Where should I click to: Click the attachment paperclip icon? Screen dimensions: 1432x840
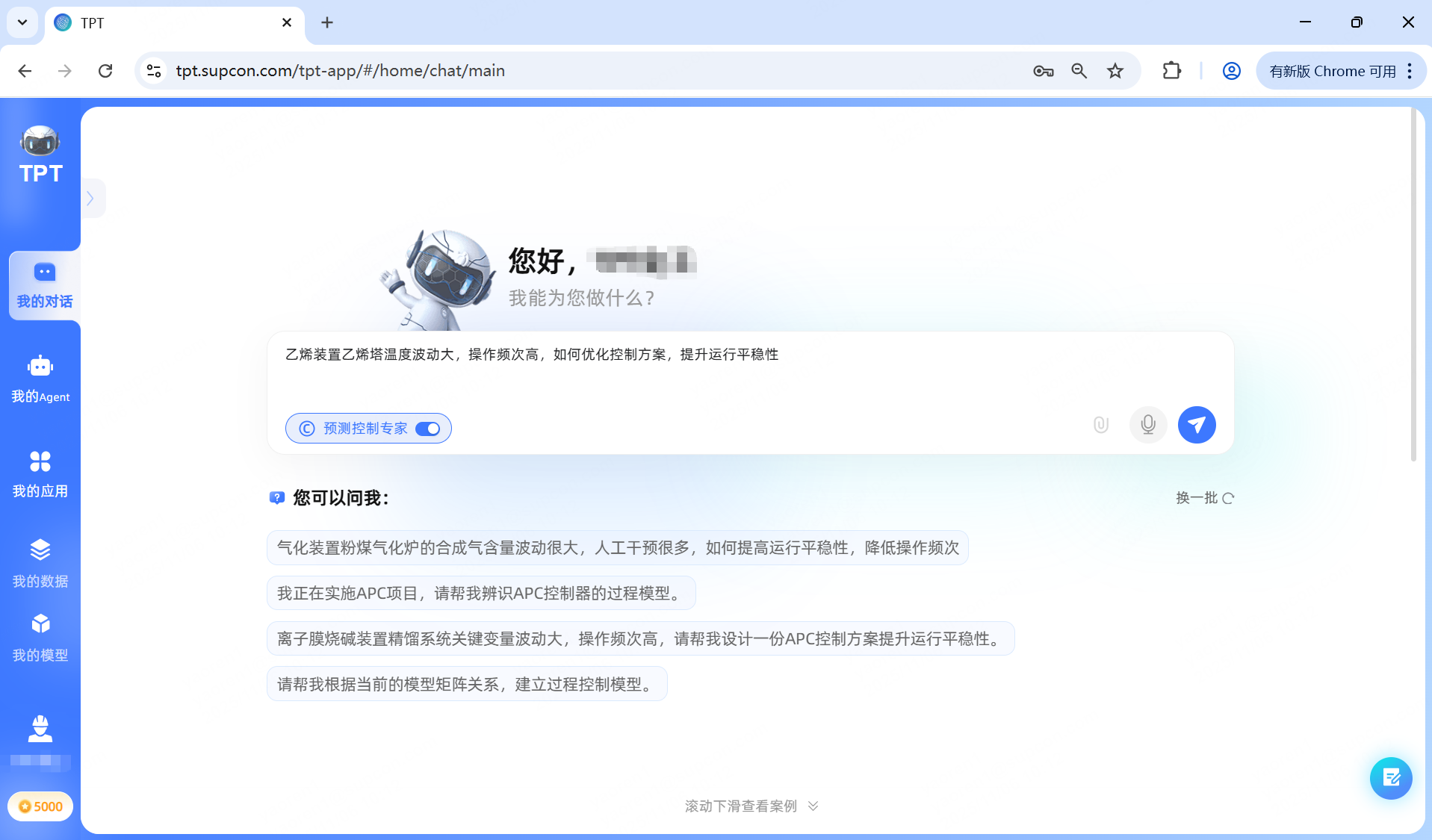(x=1100, y=424)
